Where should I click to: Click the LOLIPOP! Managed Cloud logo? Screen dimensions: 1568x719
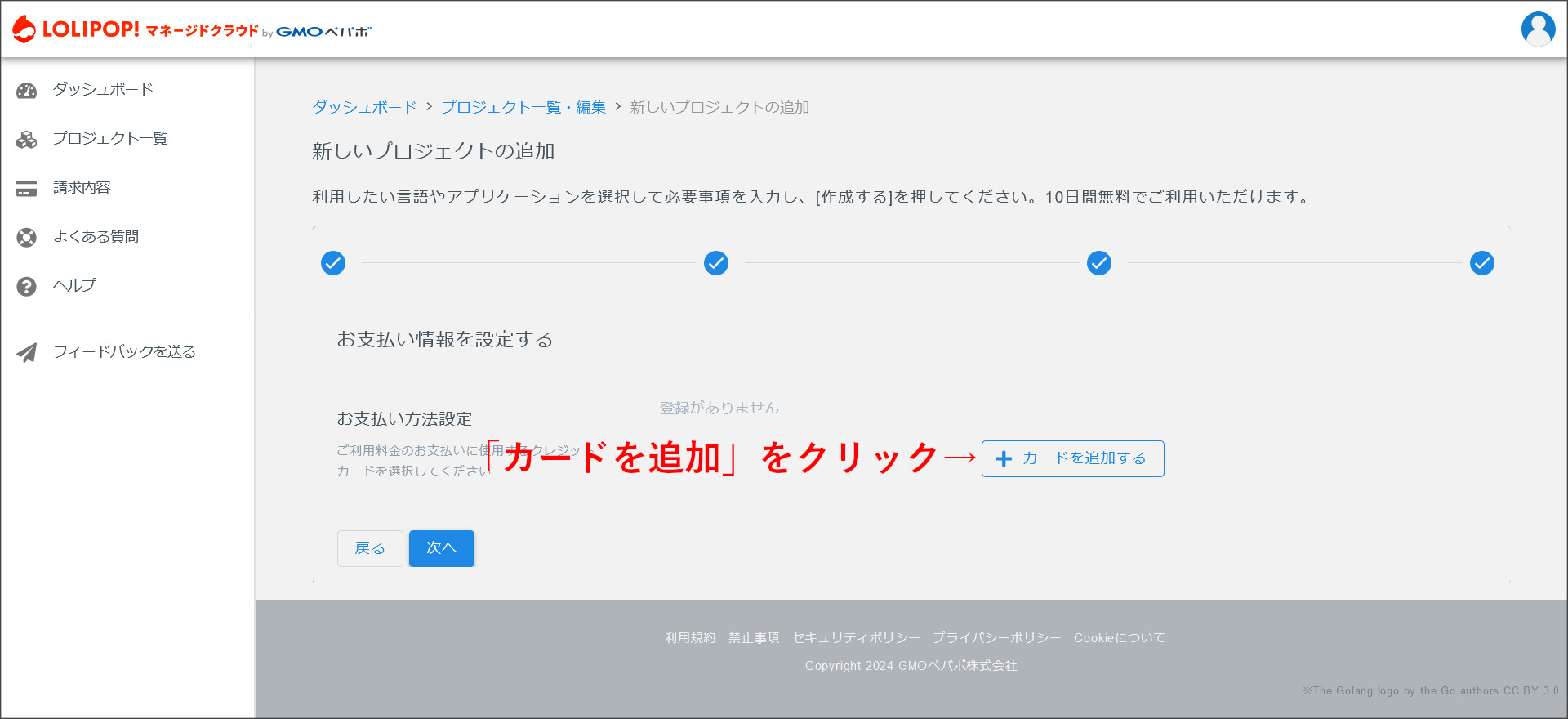pos(192,29)
